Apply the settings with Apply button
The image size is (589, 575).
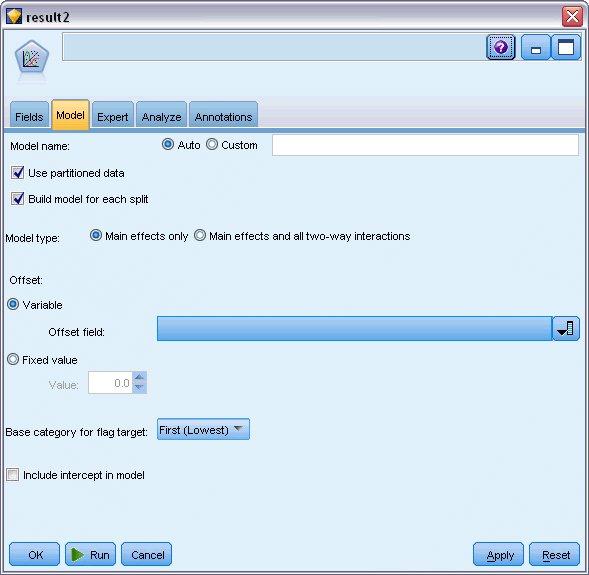(498, 554)
